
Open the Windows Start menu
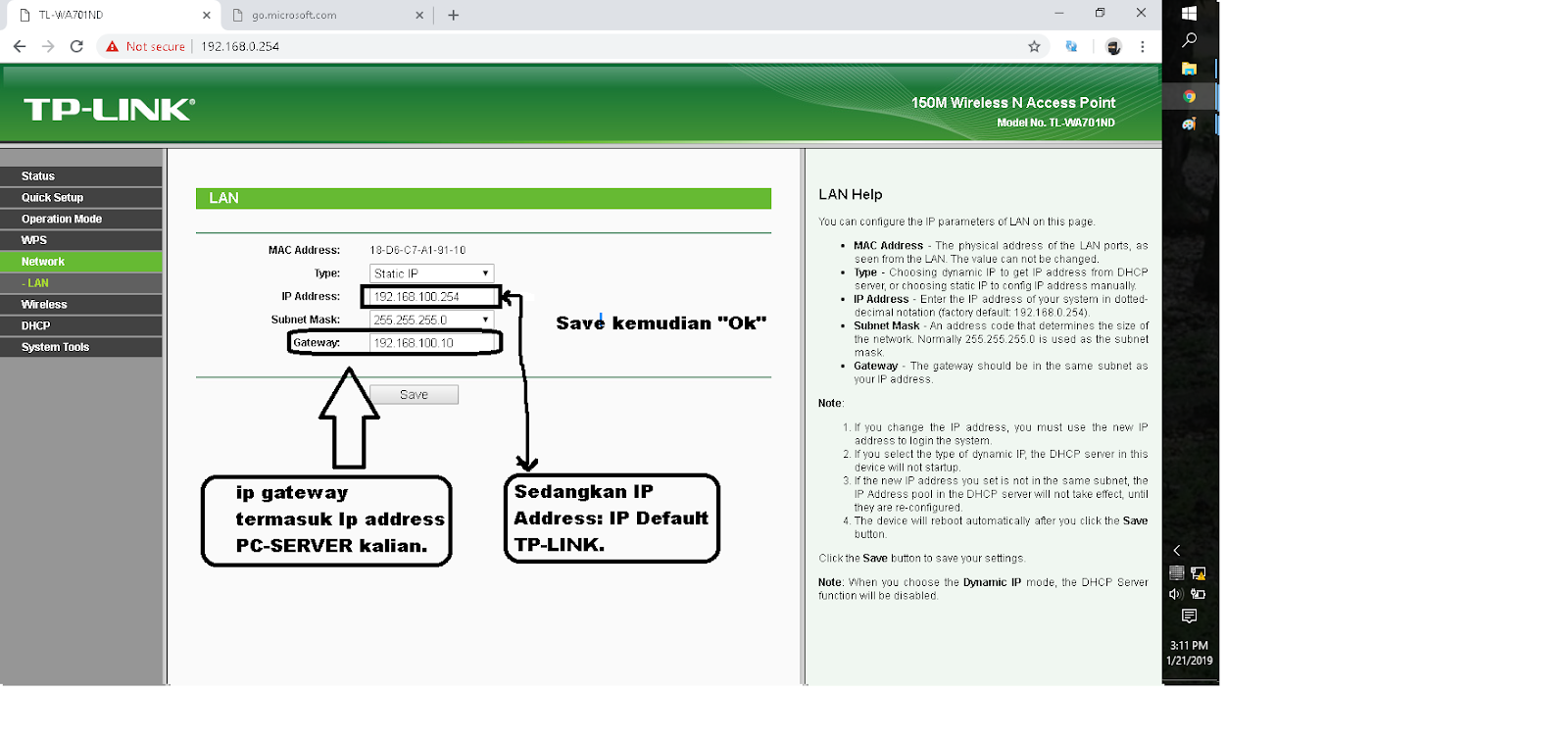click(1189, 13)
